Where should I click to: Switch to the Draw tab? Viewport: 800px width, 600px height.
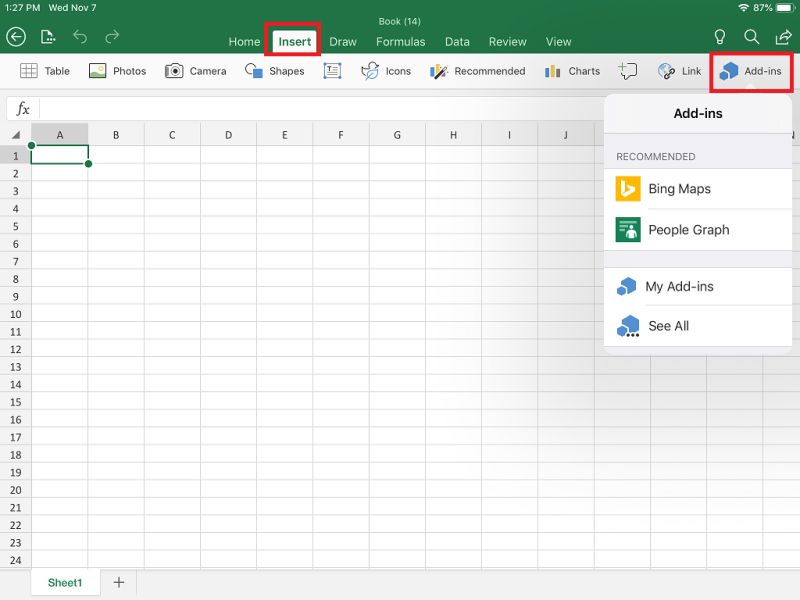[343, 42]
